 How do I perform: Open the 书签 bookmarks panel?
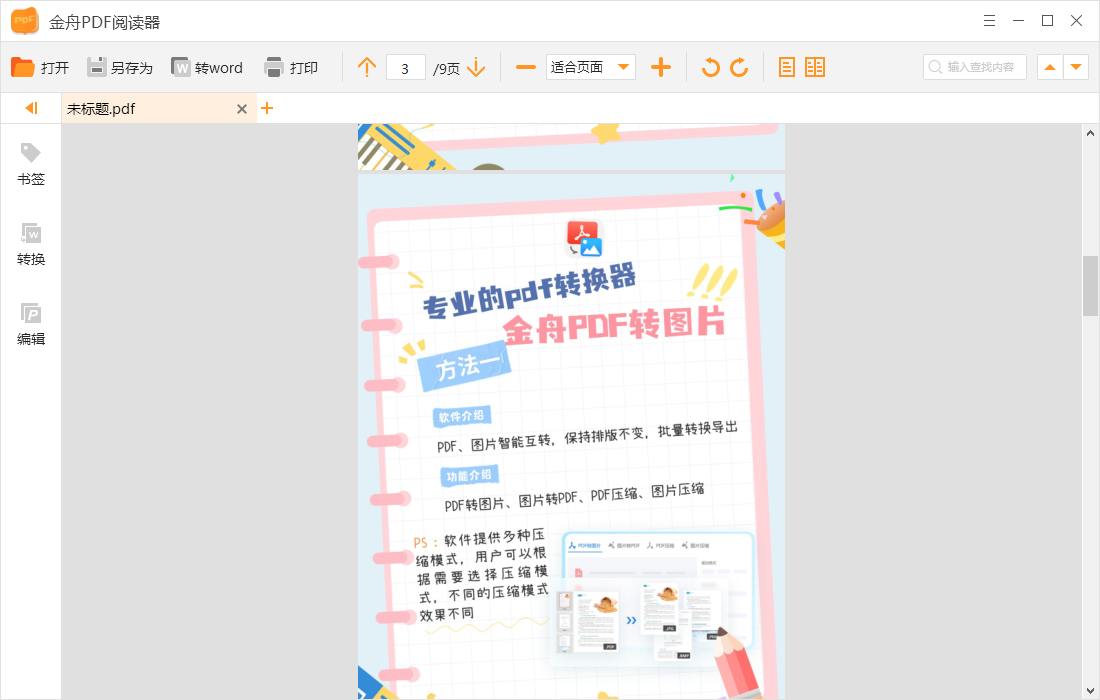click(x=30, y=164)
